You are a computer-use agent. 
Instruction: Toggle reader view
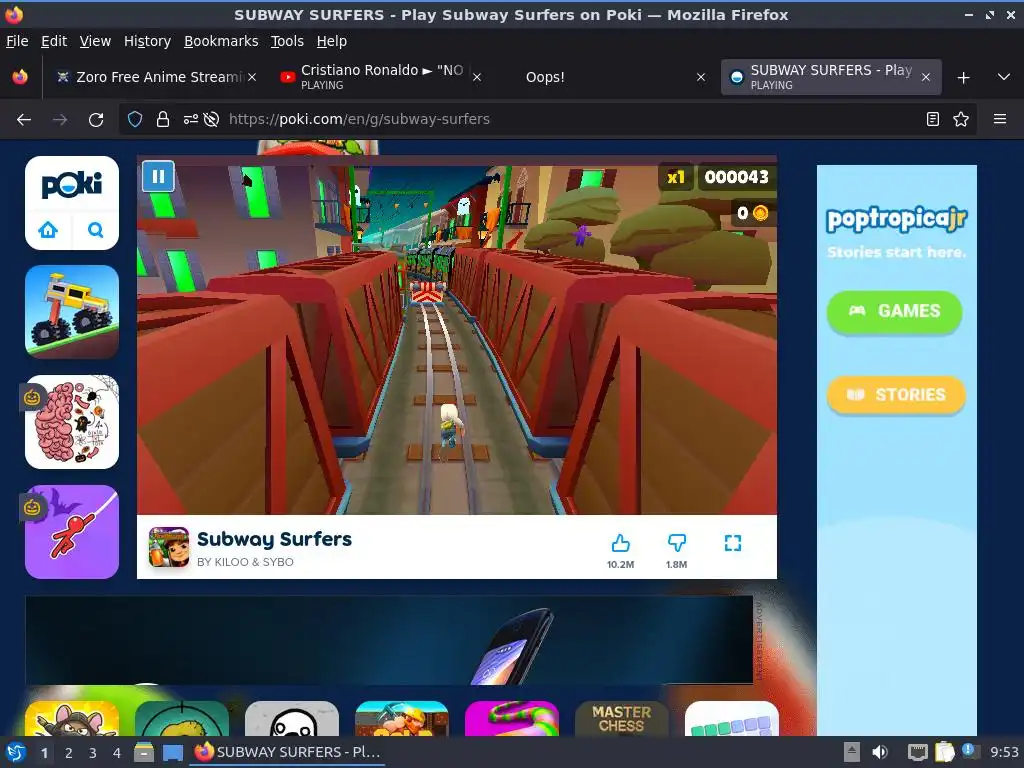[x=933, y=120]
